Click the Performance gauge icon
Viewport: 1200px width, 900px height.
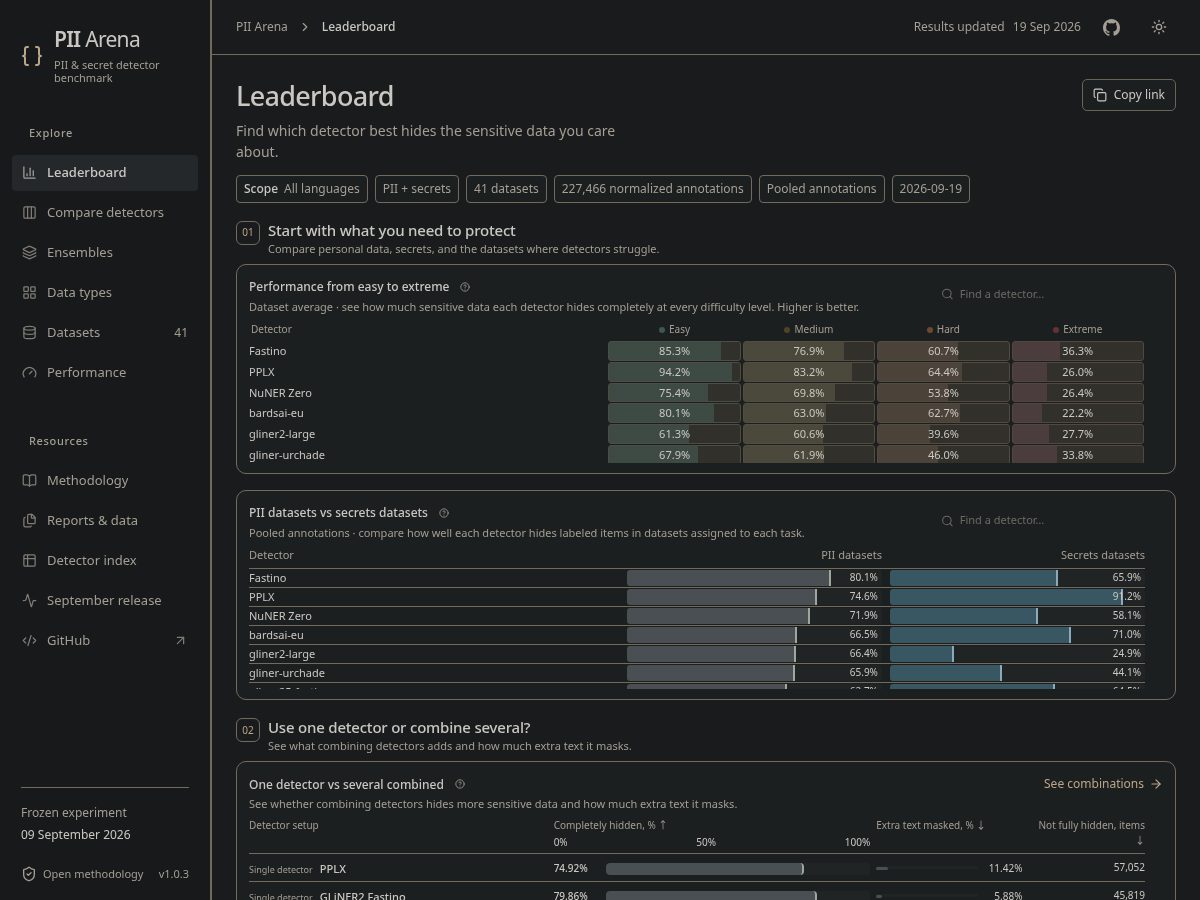tap(29, 372)
